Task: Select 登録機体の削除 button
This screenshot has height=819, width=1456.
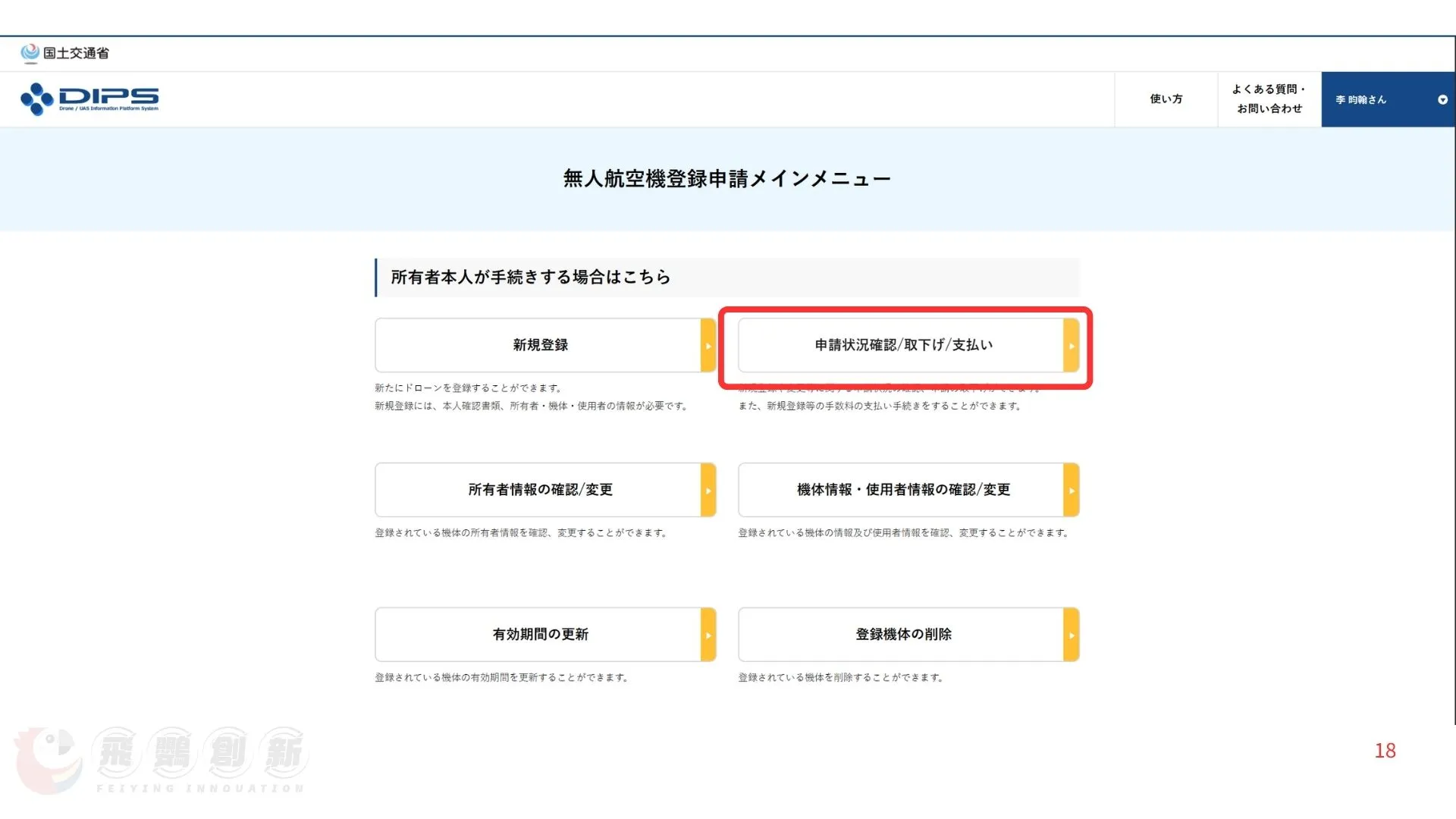Action: (902, 635)
